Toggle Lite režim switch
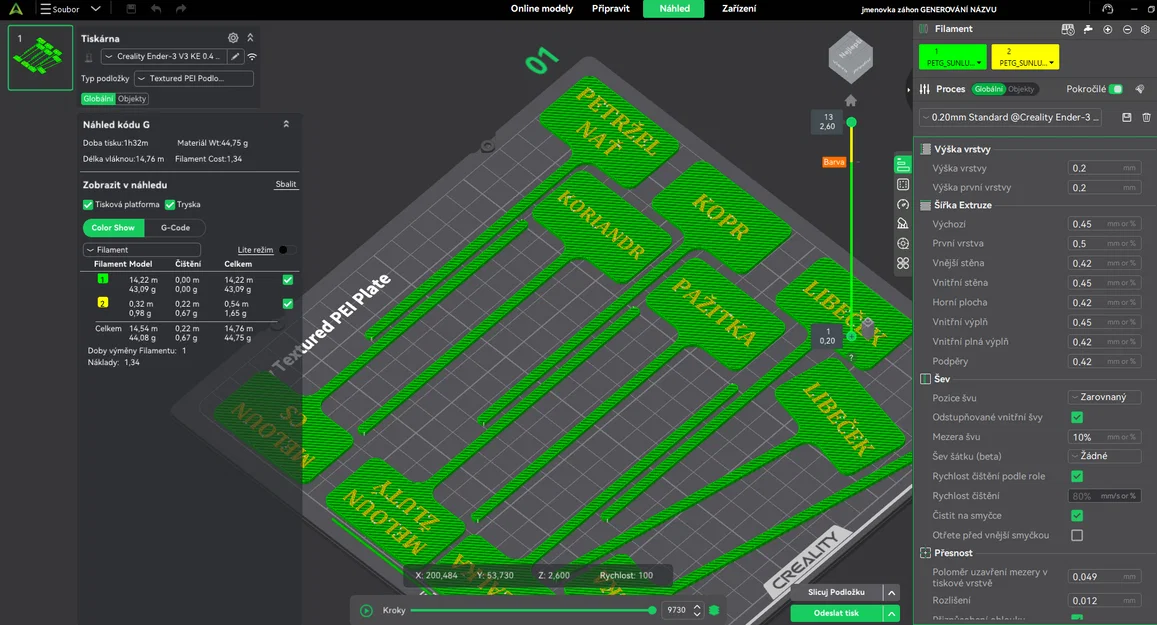 pos(287,250)
